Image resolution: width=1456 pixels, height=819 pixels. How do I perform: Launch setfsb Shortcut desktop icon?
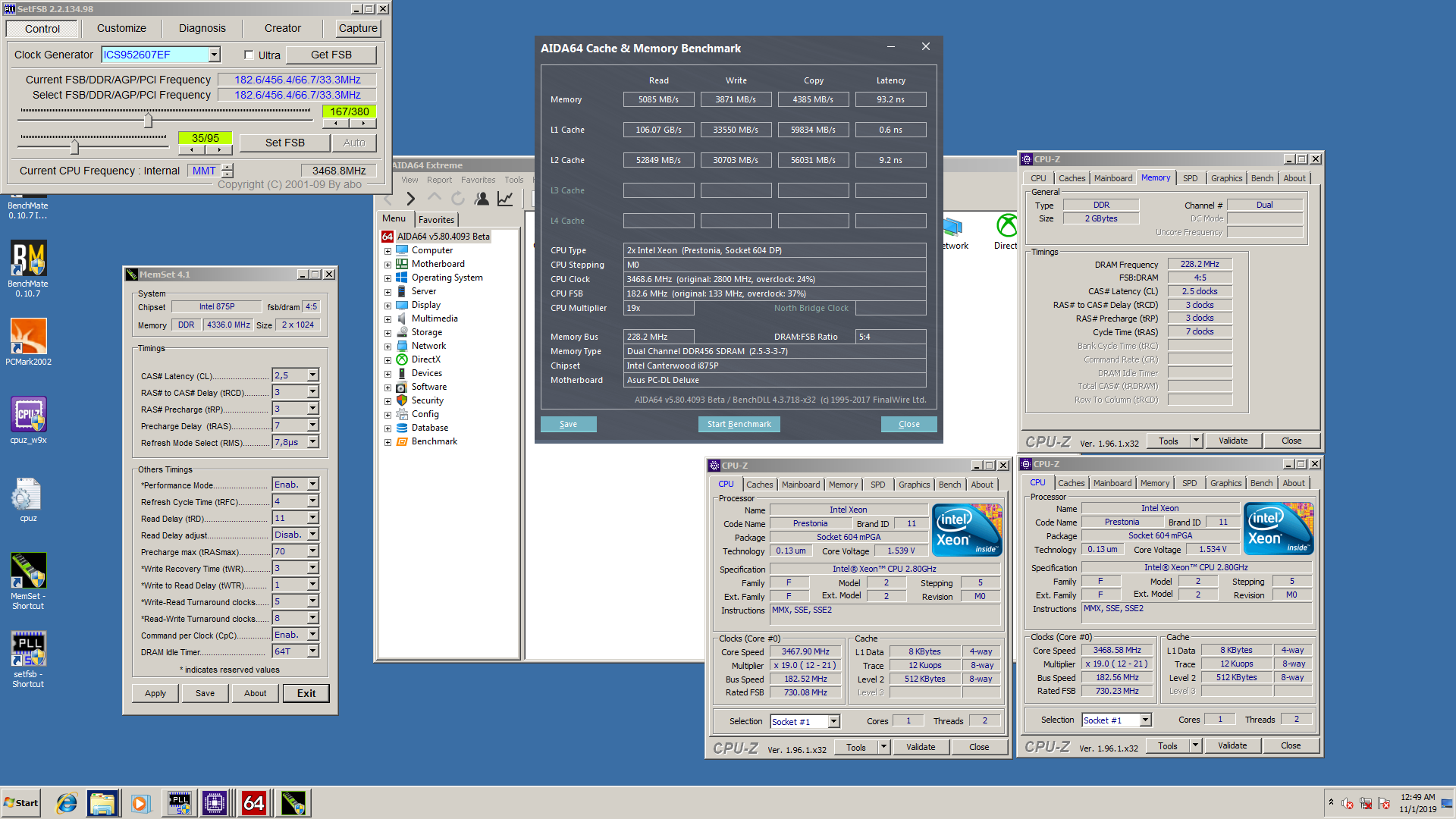pyautogui.click(x=28, y=659)
